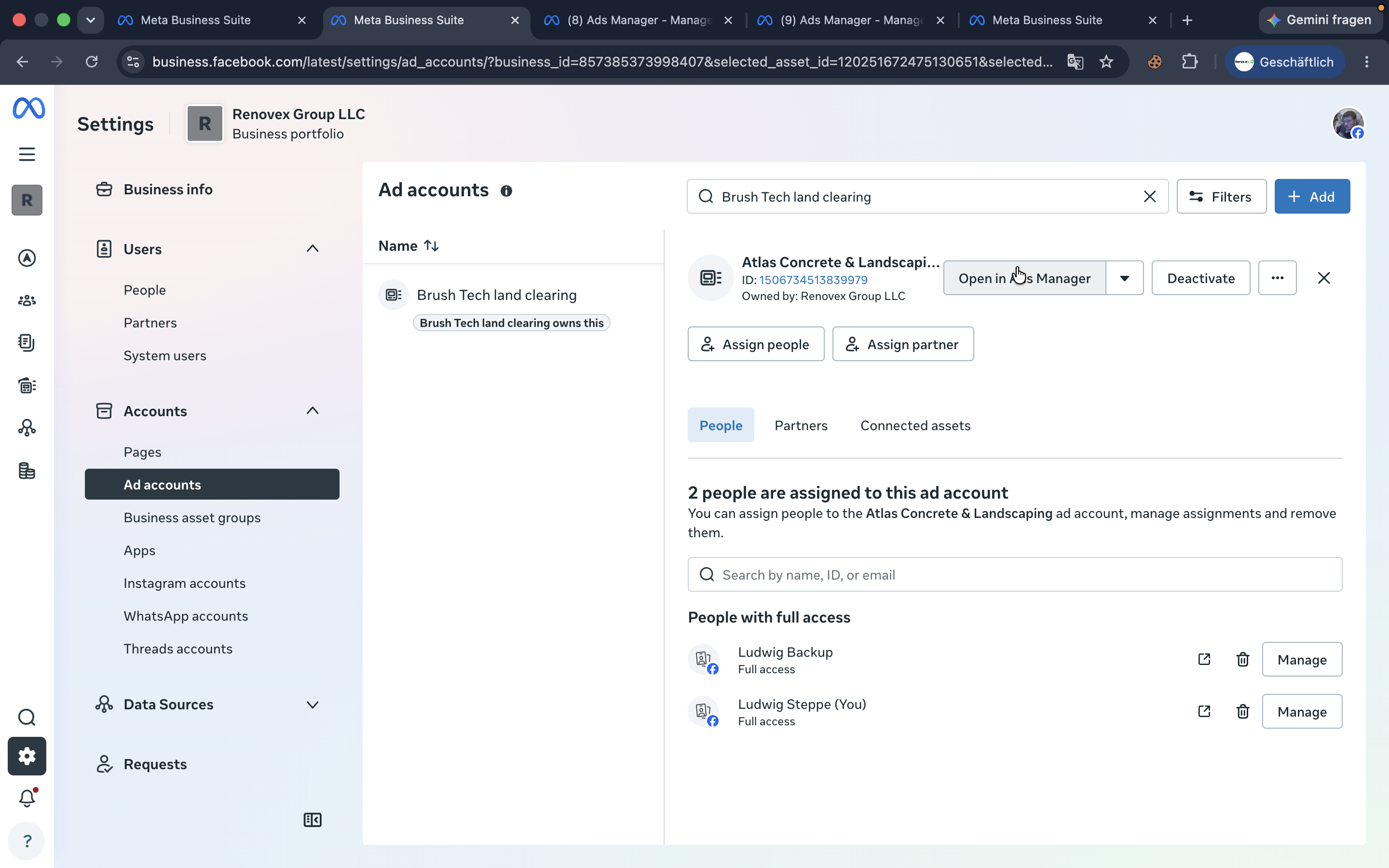Open Business asset groups

tap(192, 517)
